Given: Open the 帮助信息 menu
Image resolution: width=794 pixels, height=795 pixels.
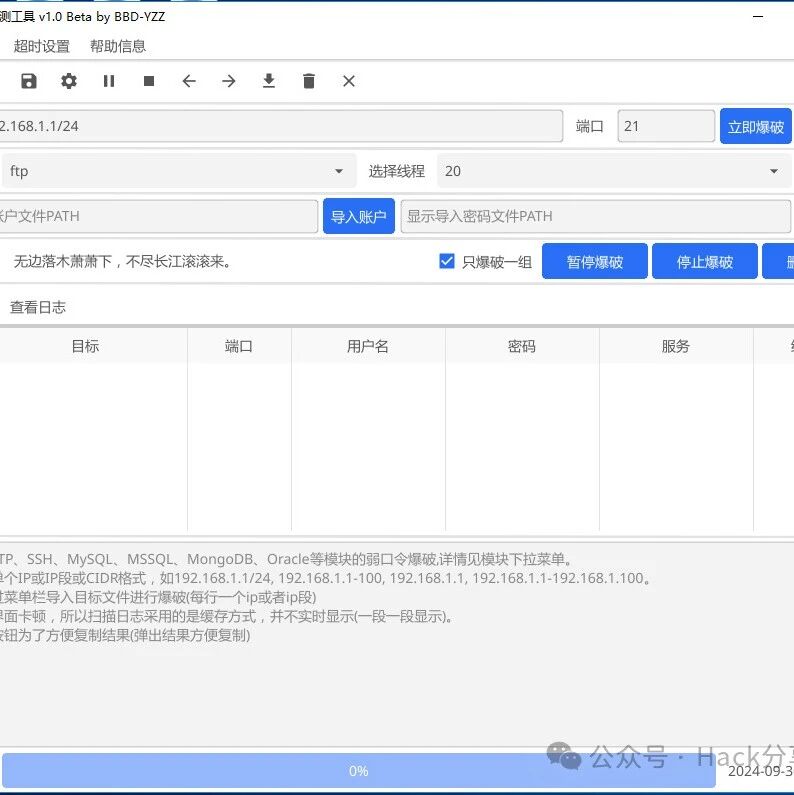Looking at the screenshot, I should click(x=118, y=47).
